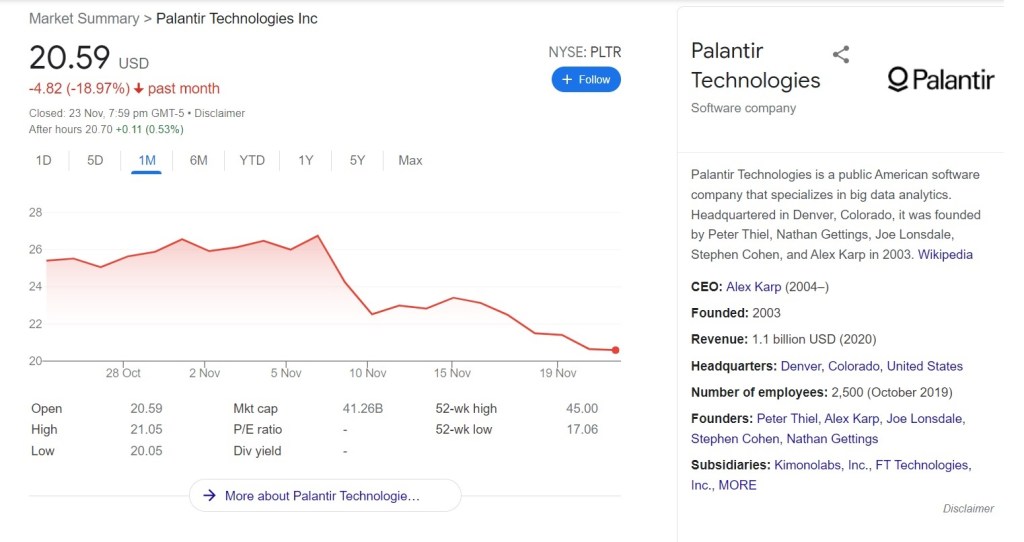Image resolution: width=1024 pixels, height=542 pixels.
Task: Open the Kimonolabs, Inc. subsidiary link
Action: coord(820,465)
